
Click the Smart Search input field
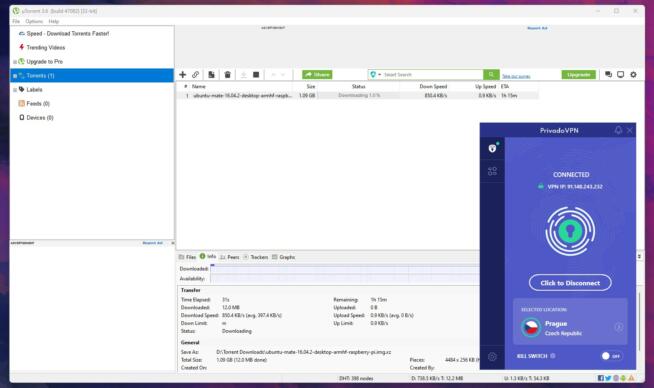click(433, 75)
